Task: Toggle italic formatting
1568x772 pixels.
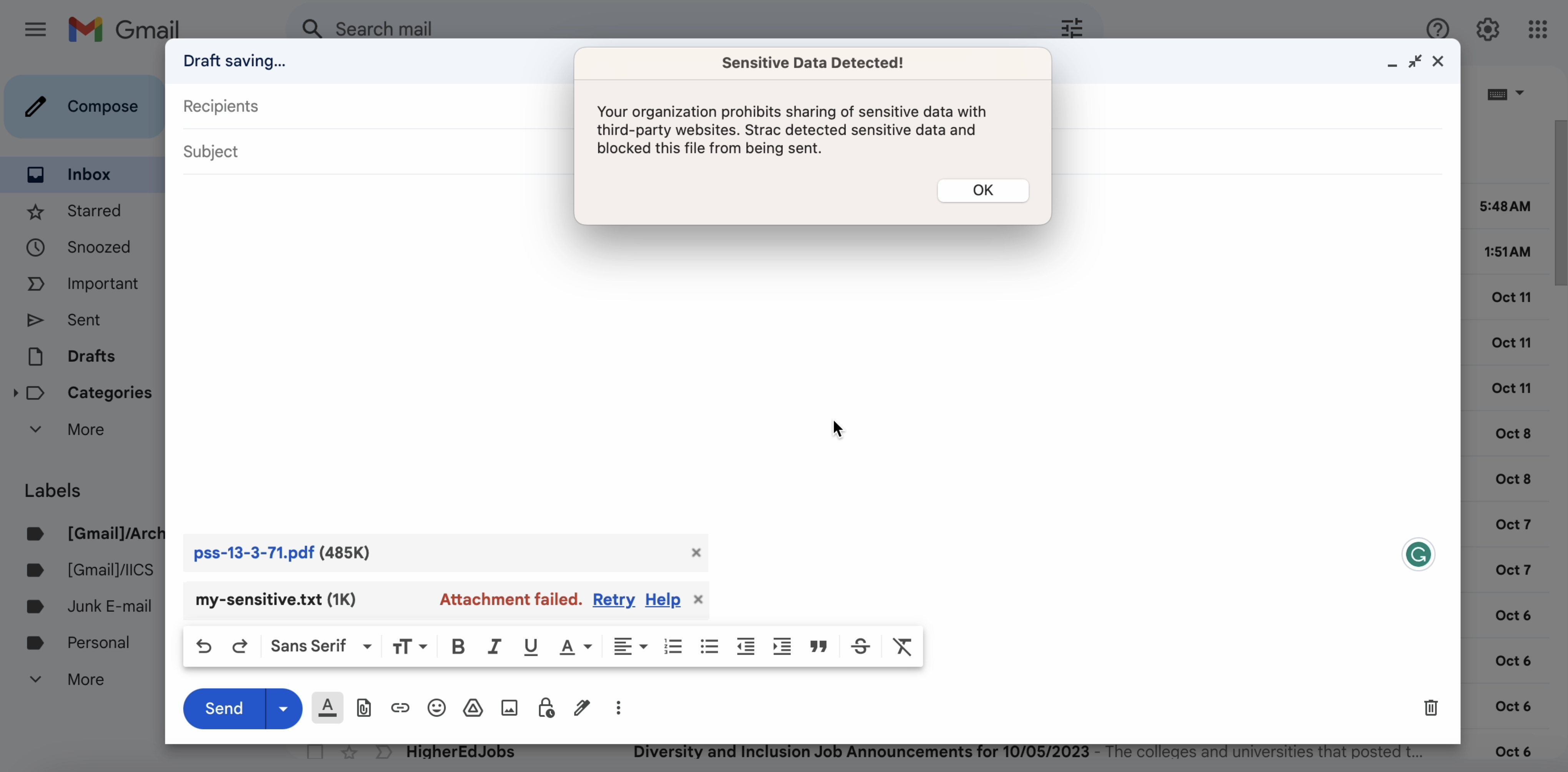Action: (494, 646)
